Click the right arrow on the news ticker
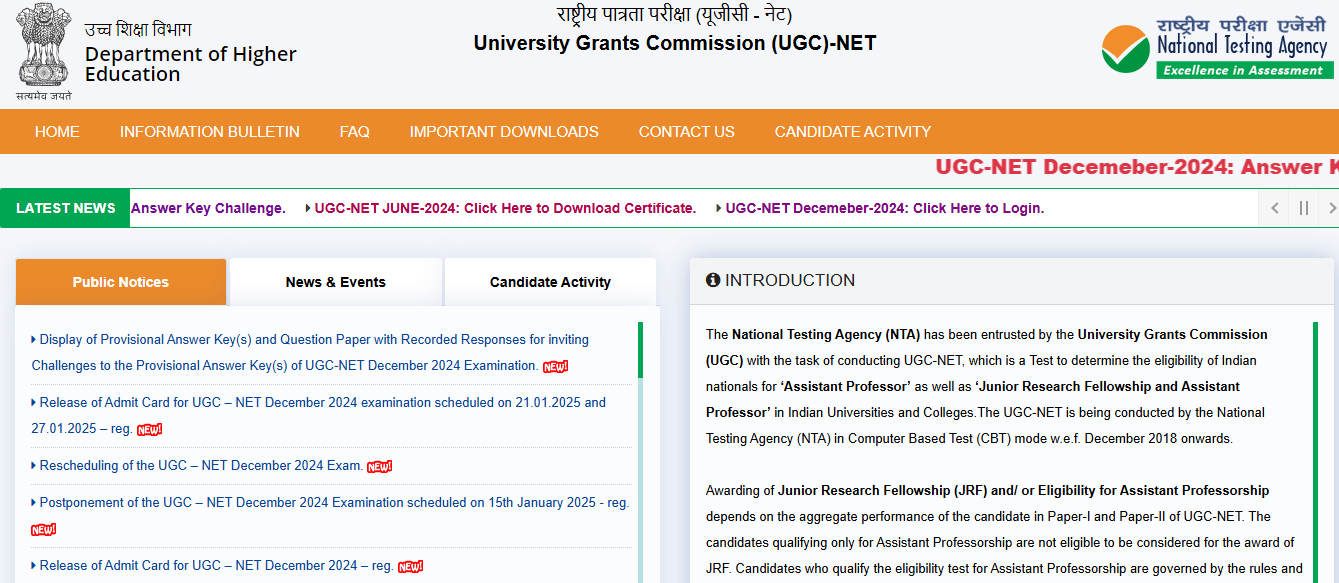Image resolution: width=1339 pixels, height=583 pixels. [x=1332, y=208]
